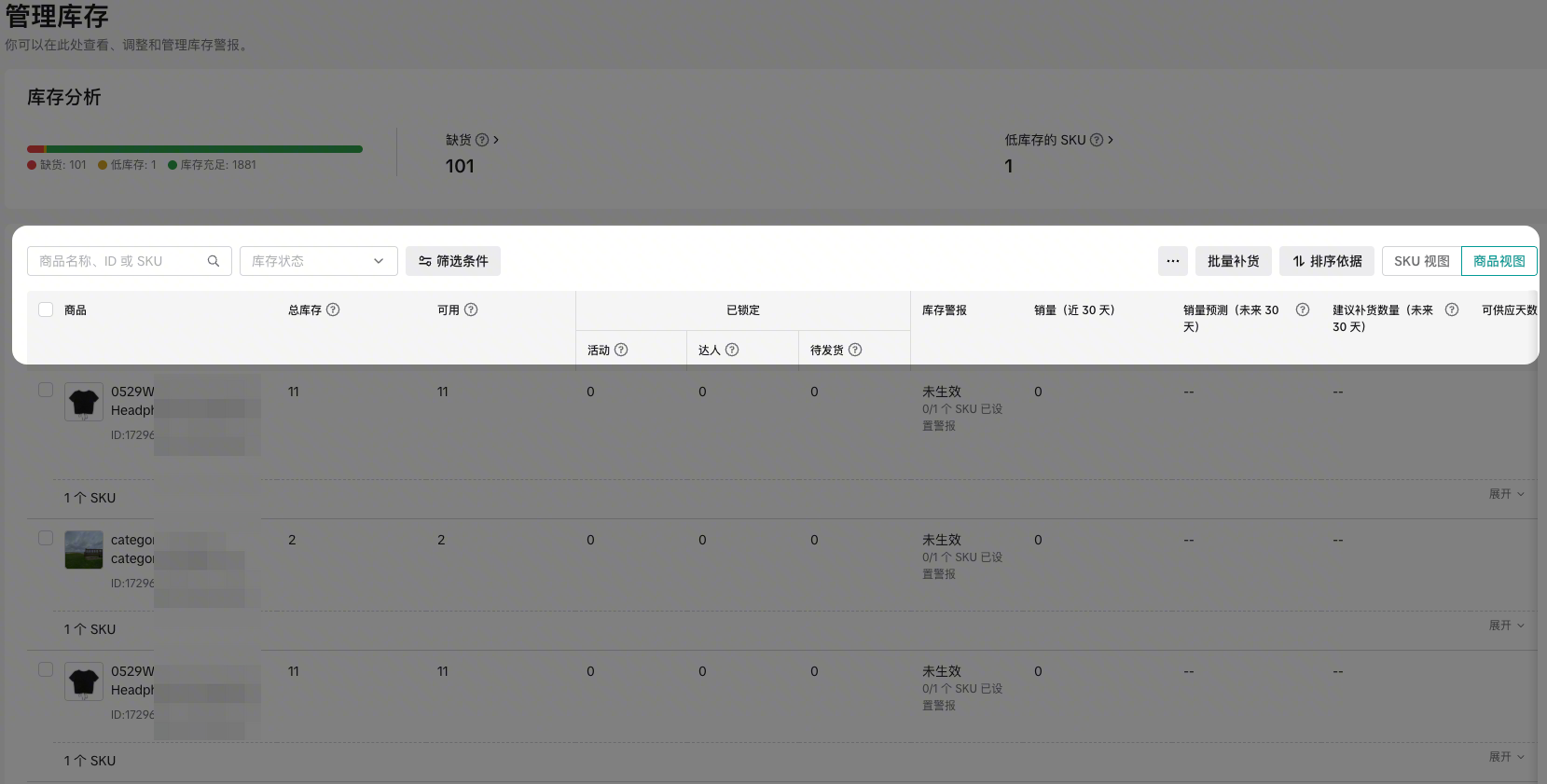1547x784 pixels.
Task: Click help icon next to 总库存
Action: point(333,309)
